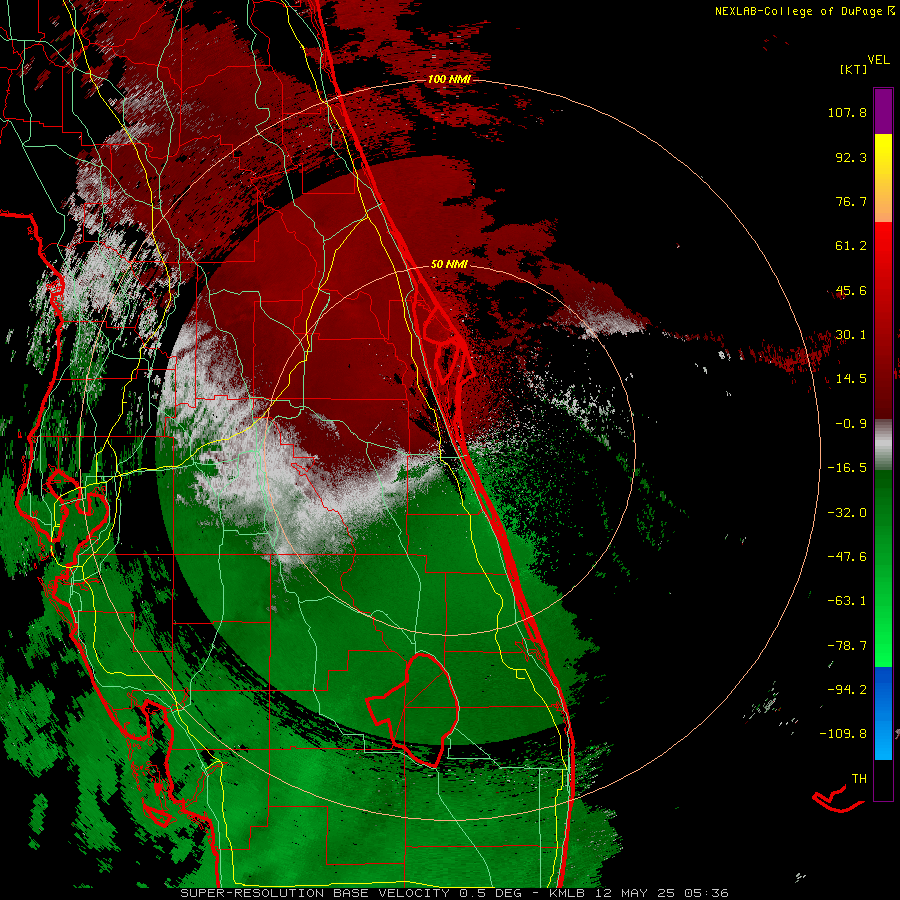Click the -63.1 value on velocity scale
This screenshot has height=900, width=900.
[847, 601]
